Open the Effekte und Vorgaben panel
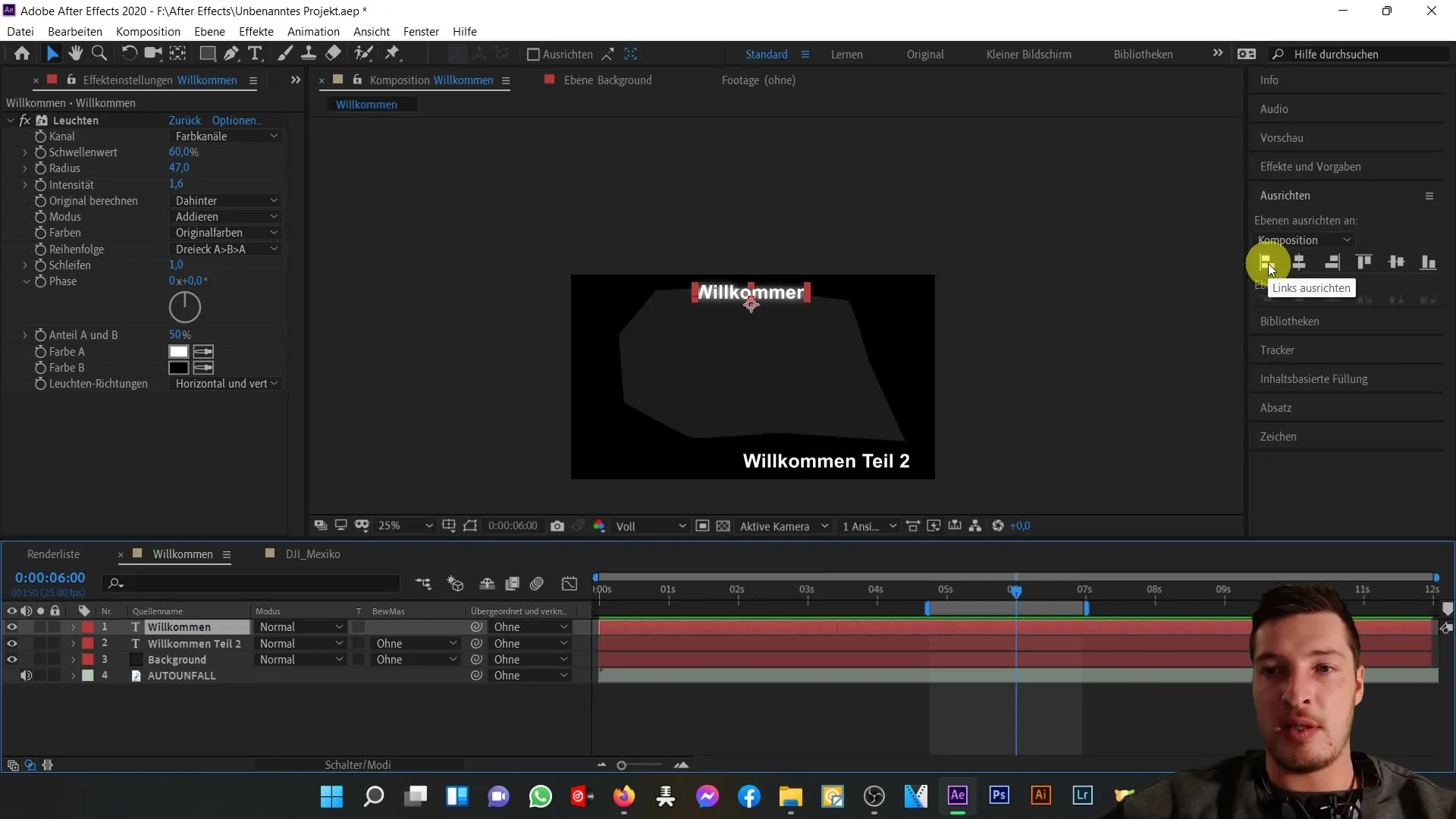The image size is (1456, 819). tap(1310, 167)
